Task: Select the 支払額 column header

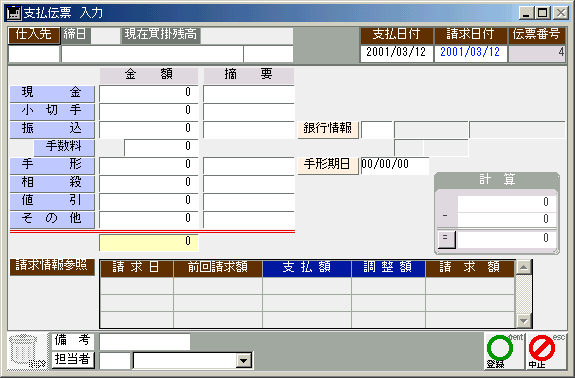Action: tap(307, 268)
